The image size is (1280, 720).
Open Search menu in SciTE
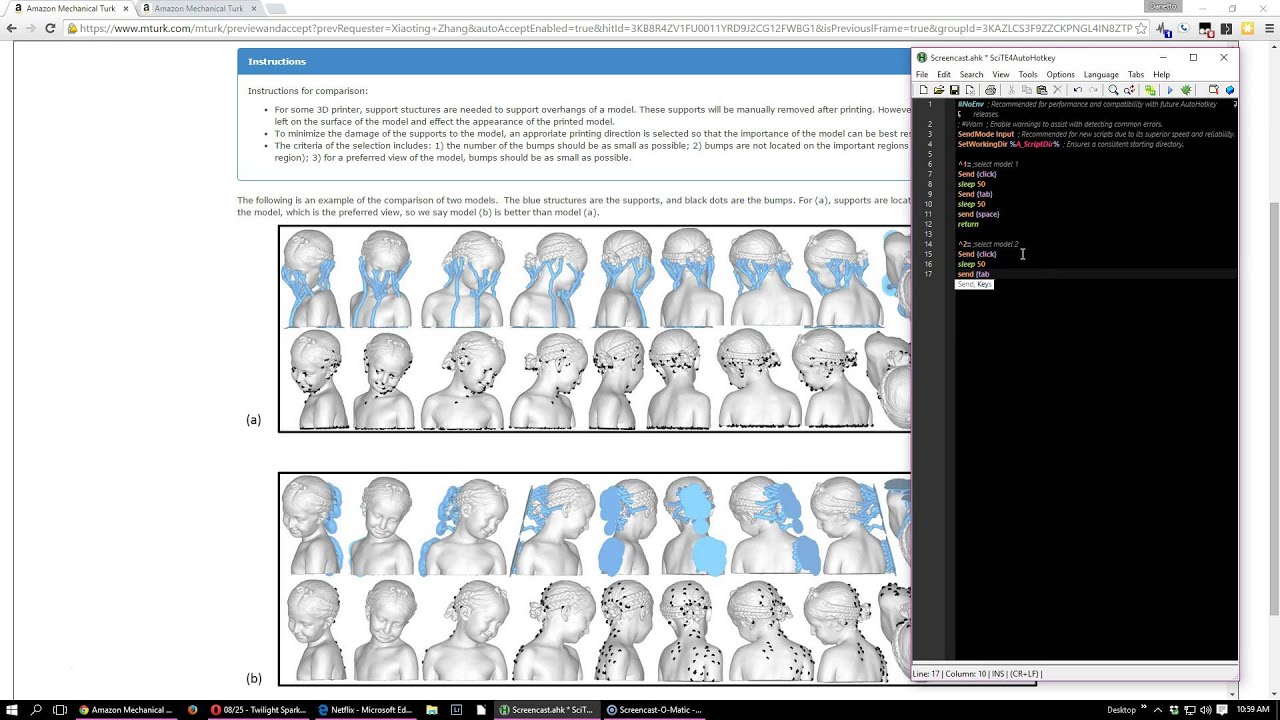[x=971, y=74]
